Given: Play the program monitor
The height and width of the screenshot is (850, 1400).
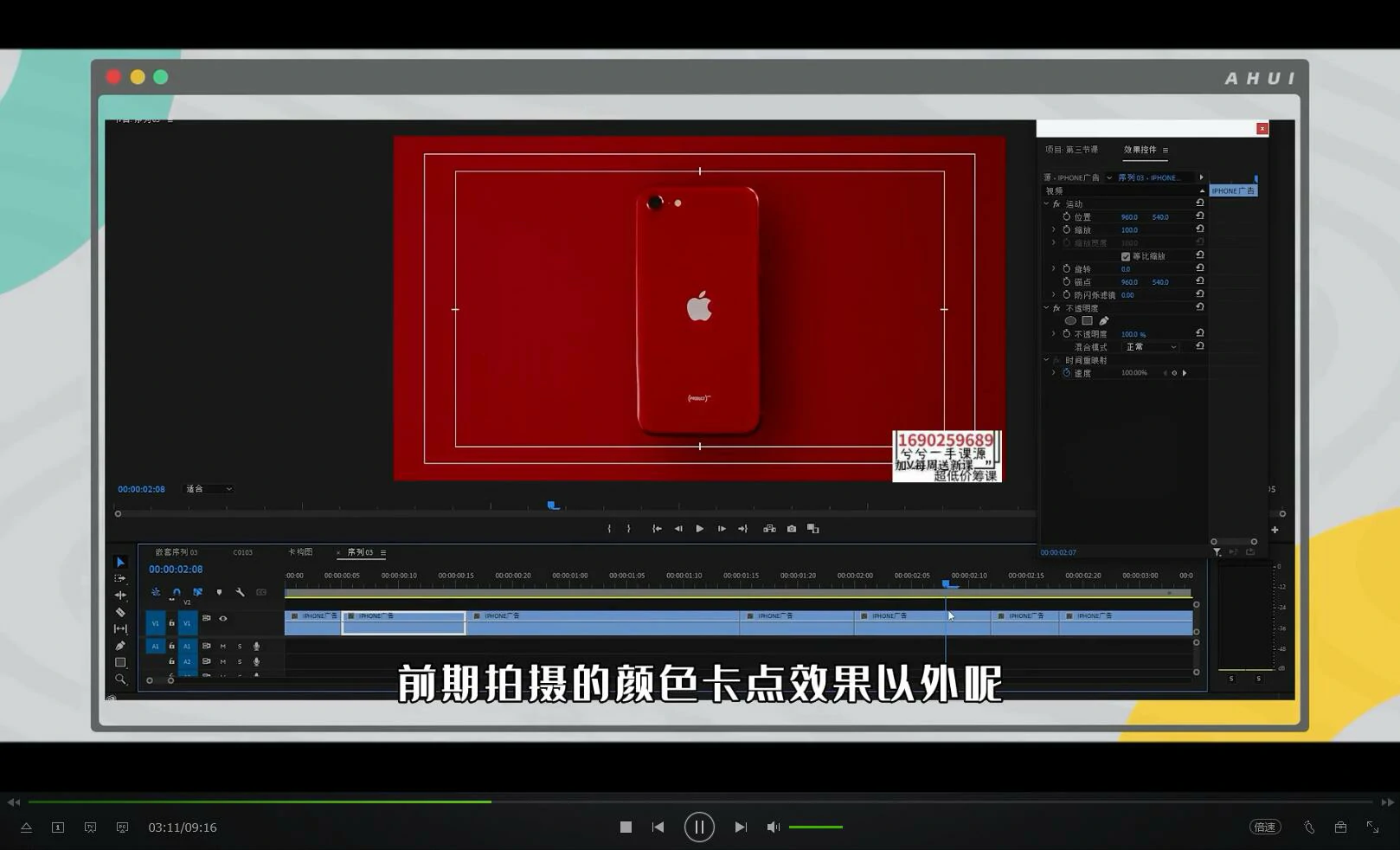Looking at the screenshot, I should [x=700, y=529].
